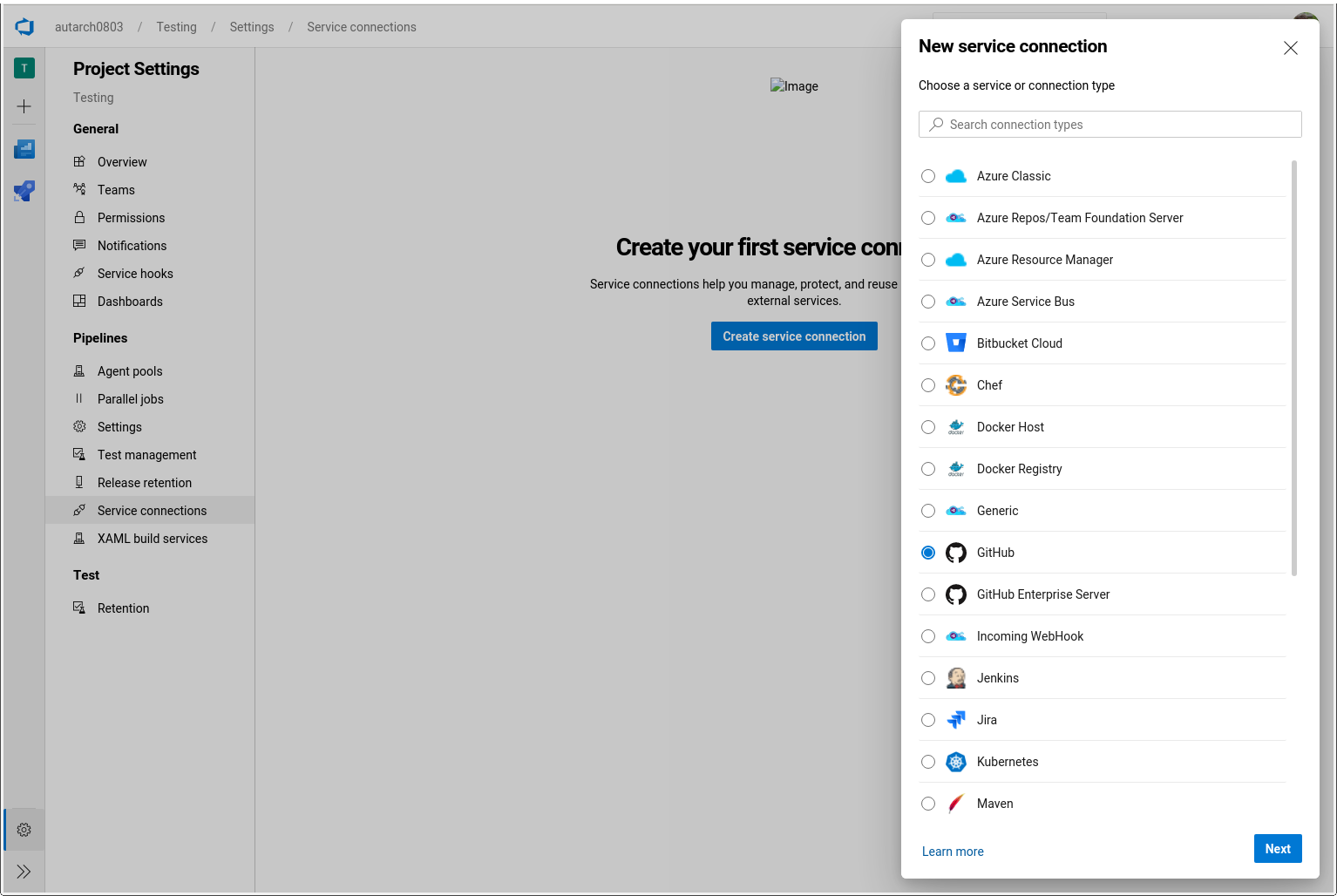The image size is (1337, 896).
Task: Click the GitHub octocat icon
Action: pos(956,553)
